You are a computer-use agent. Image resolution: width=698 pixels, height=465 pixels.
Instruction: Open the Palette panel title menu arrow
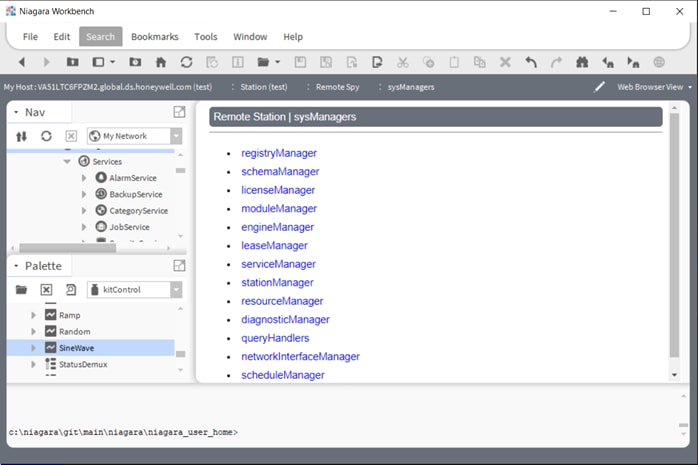pos(16,266)
